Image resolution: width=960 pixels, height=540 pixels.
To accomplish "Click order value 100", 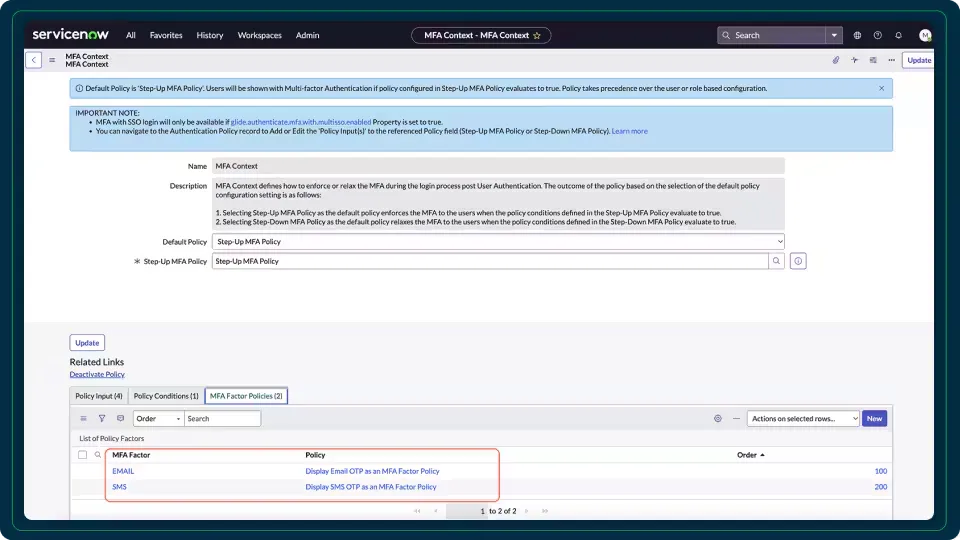I will [x=880, y=471].
